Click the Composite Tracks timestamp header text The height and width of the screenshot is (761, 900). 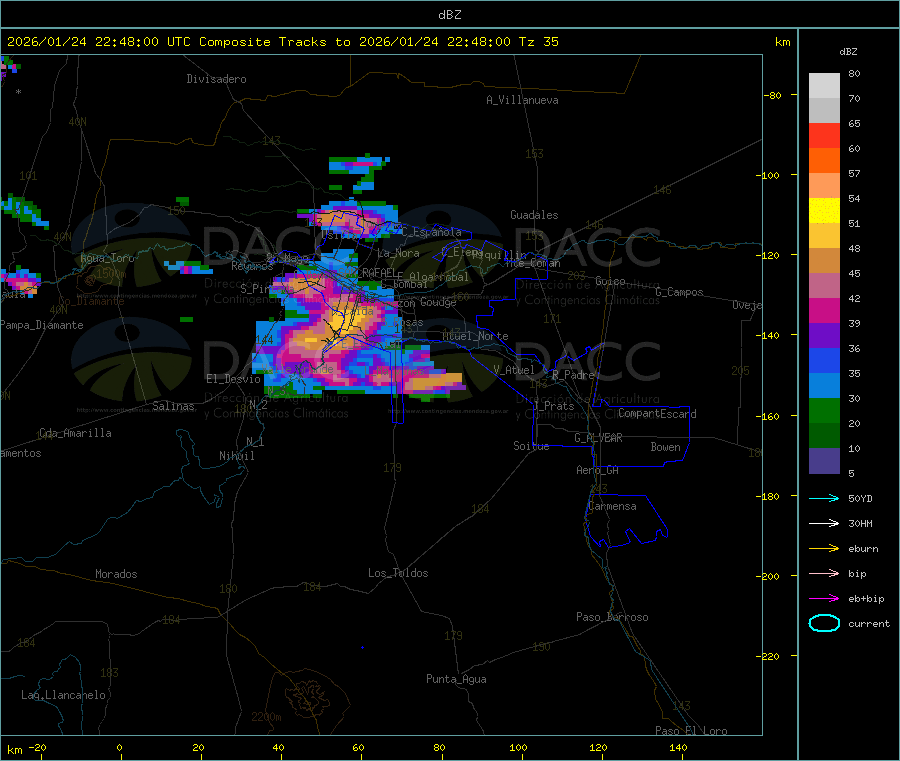point(282,42)
